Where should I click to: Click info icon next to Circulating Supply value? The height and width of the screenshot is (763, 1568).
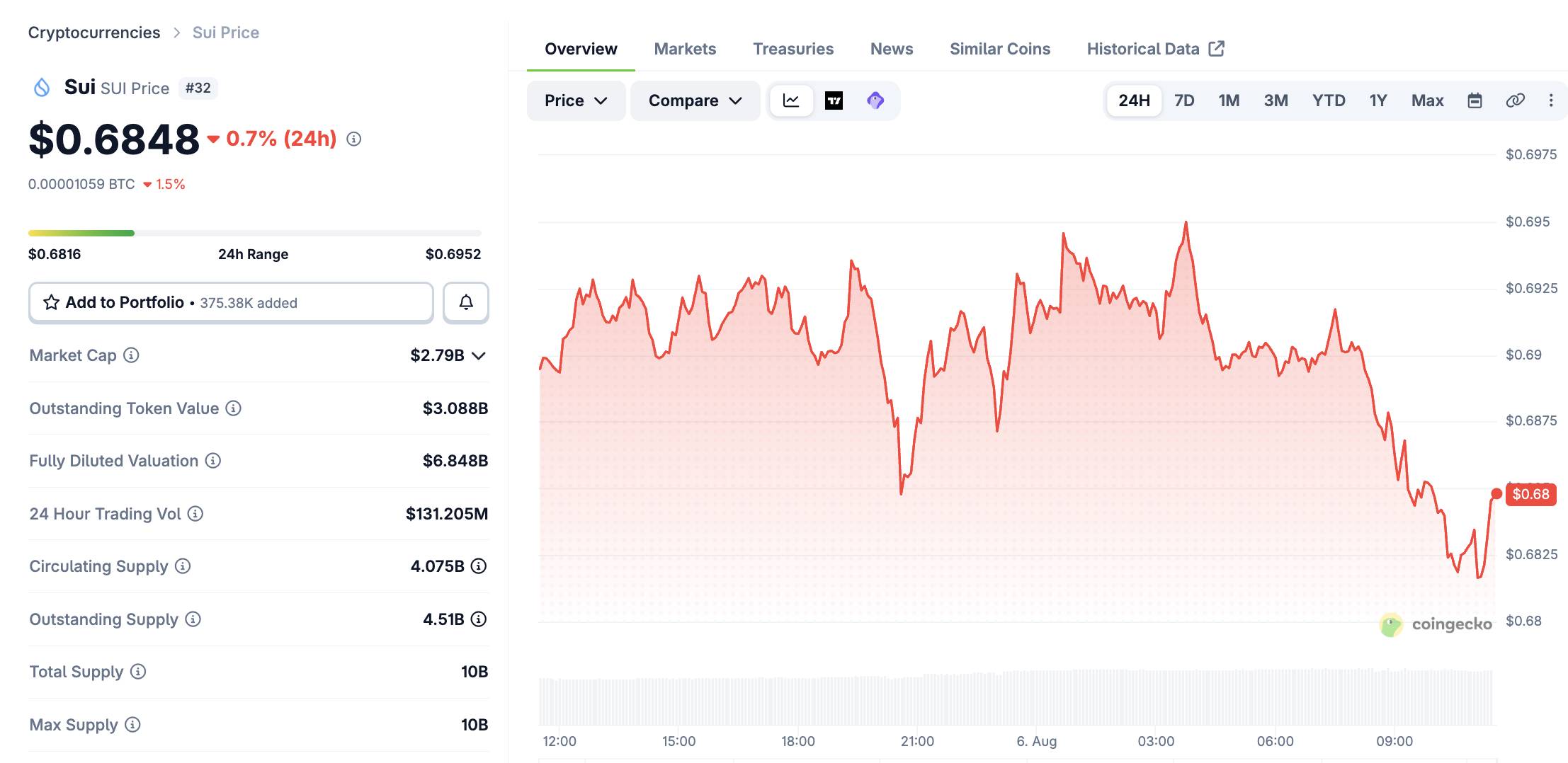point(479,566)
